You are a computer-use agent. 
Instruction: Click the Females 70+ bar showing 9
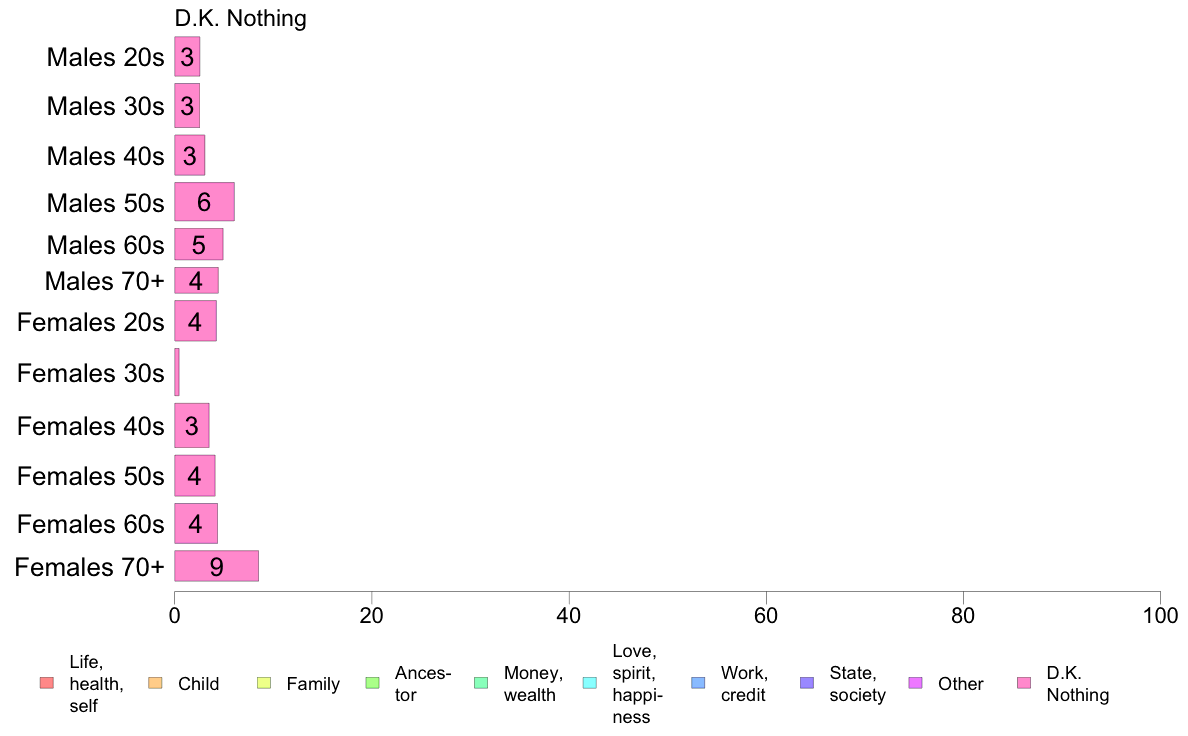tap(217, 566)
